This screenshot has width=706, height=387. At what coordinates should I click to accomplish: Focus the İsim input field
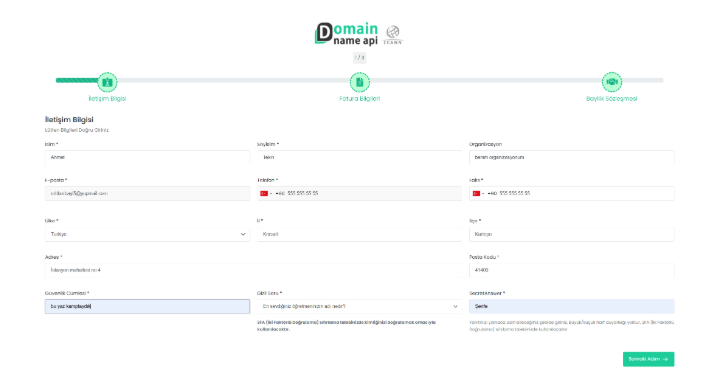coord(147,158)
